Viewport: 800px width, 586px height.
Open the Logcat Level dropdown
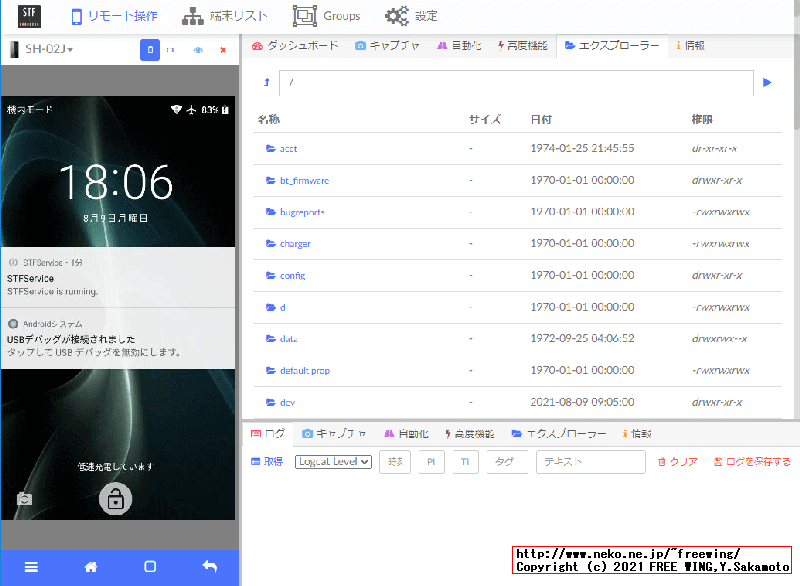point(334,462)
